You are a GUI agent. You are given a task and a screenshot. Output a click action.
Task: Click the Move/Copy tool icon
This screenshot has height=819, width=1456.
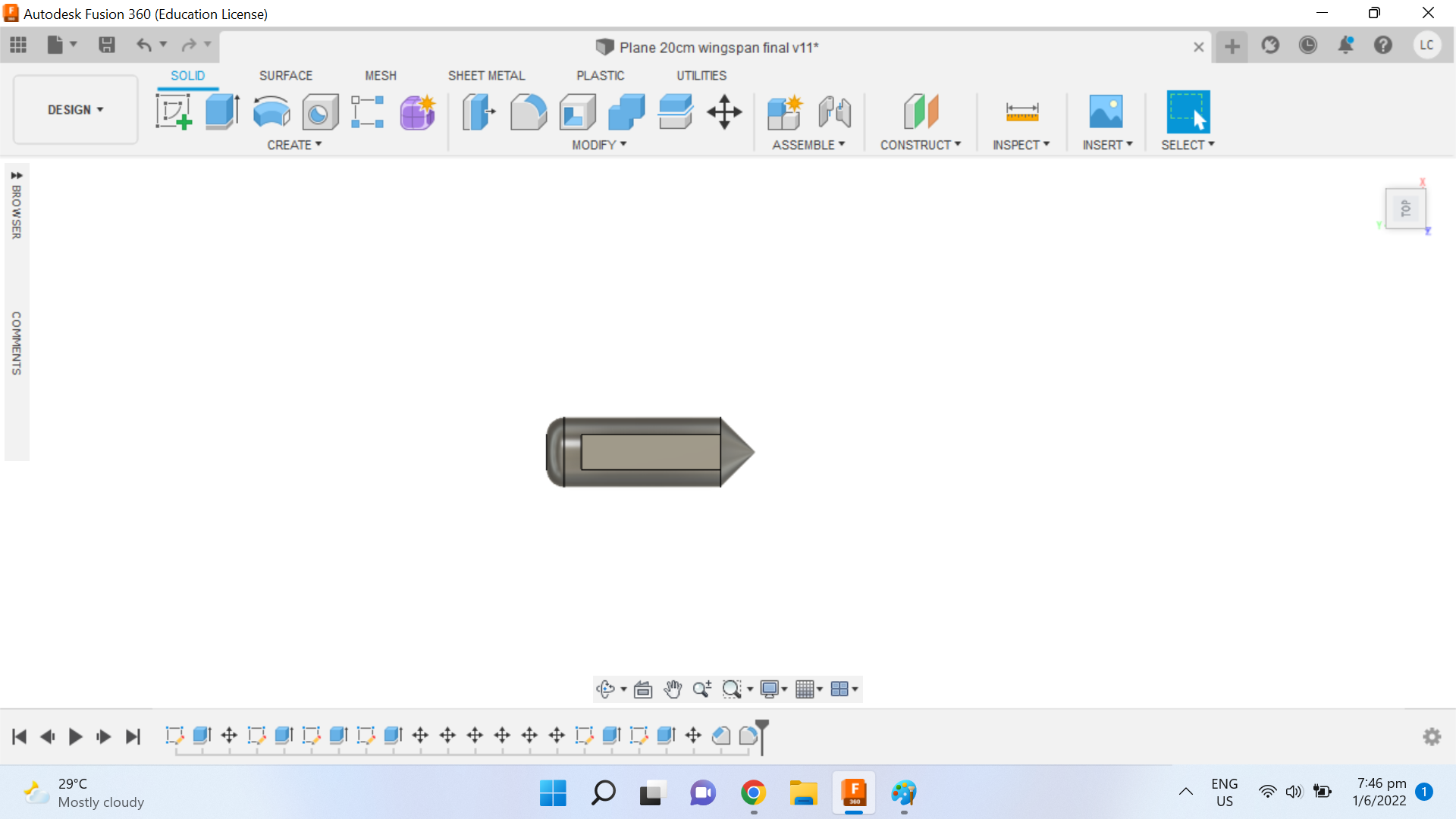pyautogui.click(x=725, y=111)
